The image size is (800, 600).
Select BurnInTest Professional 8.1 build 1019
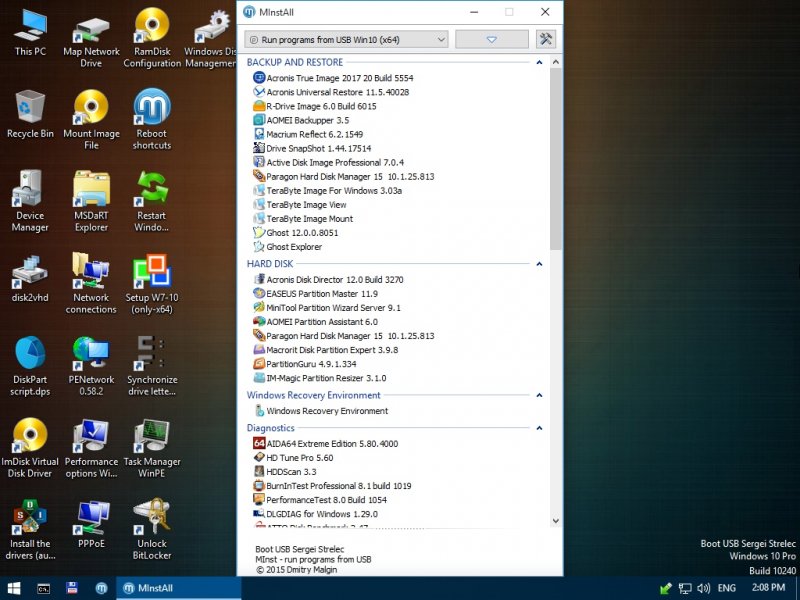[x=332, y=486]
